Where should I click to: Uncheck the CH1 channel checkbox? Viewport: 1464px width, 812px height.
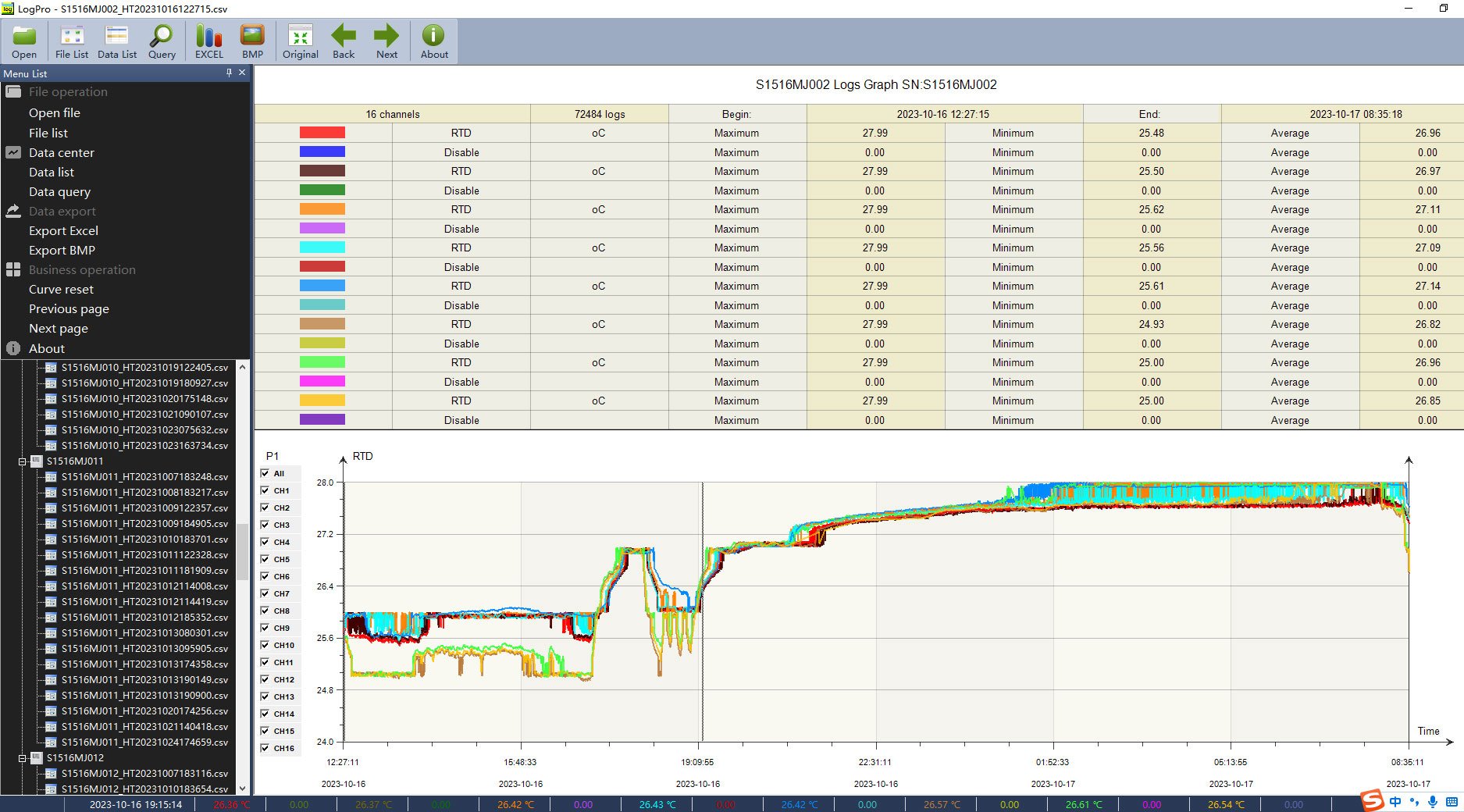pyautogui.click(x=265, y=490)
